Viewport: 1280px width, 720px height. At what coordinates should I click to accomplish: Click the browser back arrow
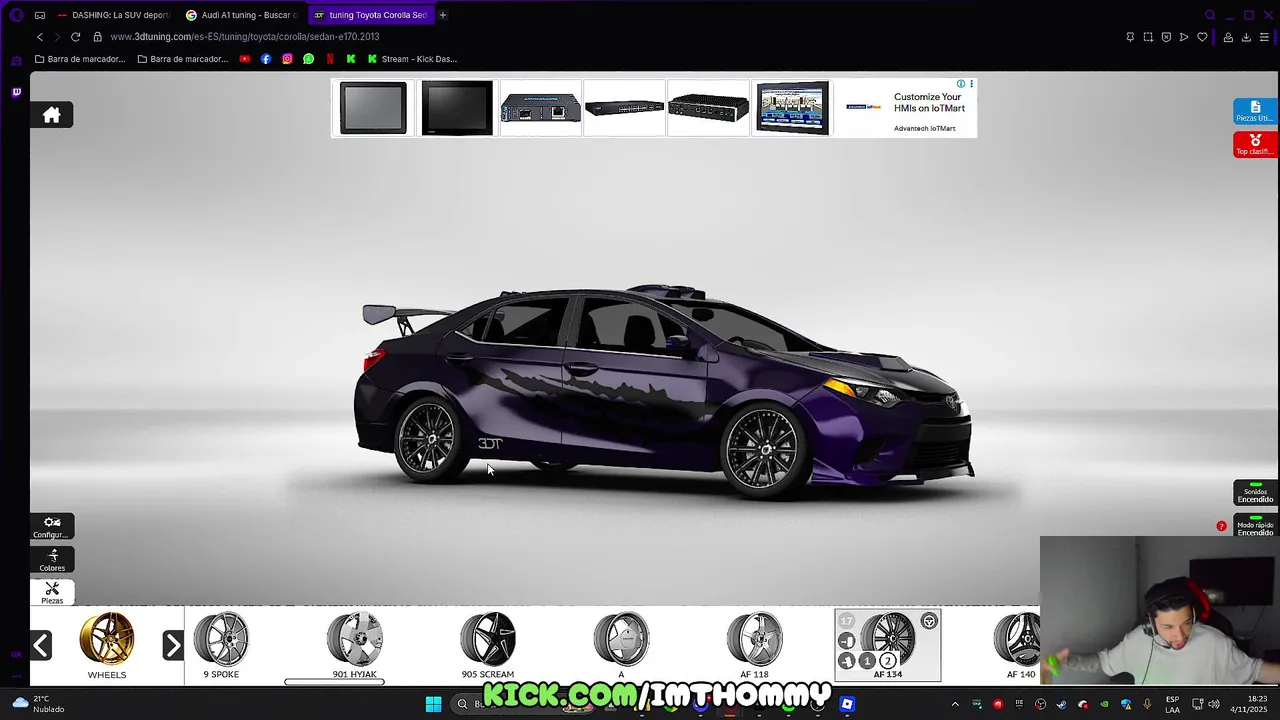(40, 37)
